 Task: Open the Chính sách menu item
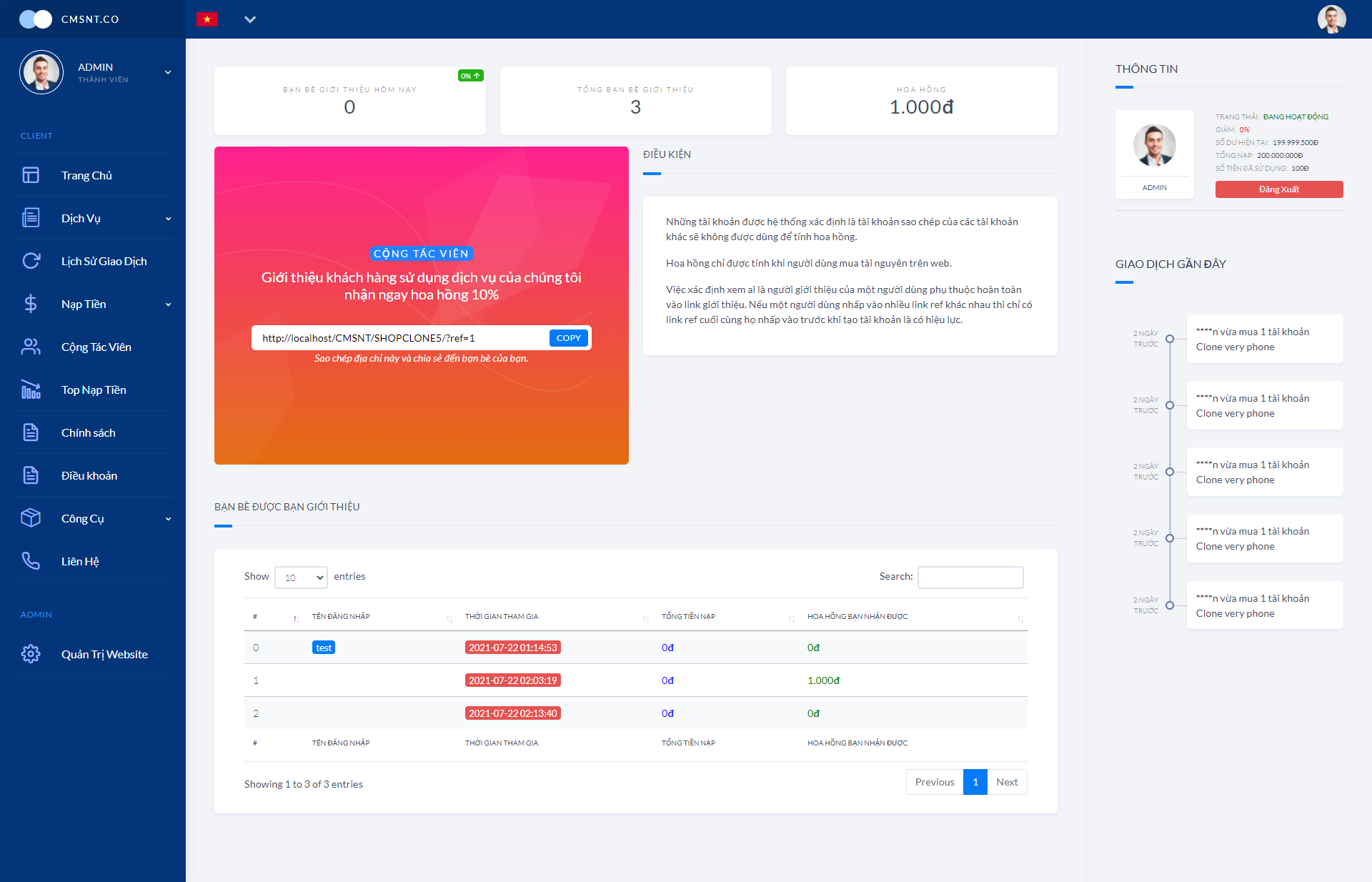(x=88, y=432)
